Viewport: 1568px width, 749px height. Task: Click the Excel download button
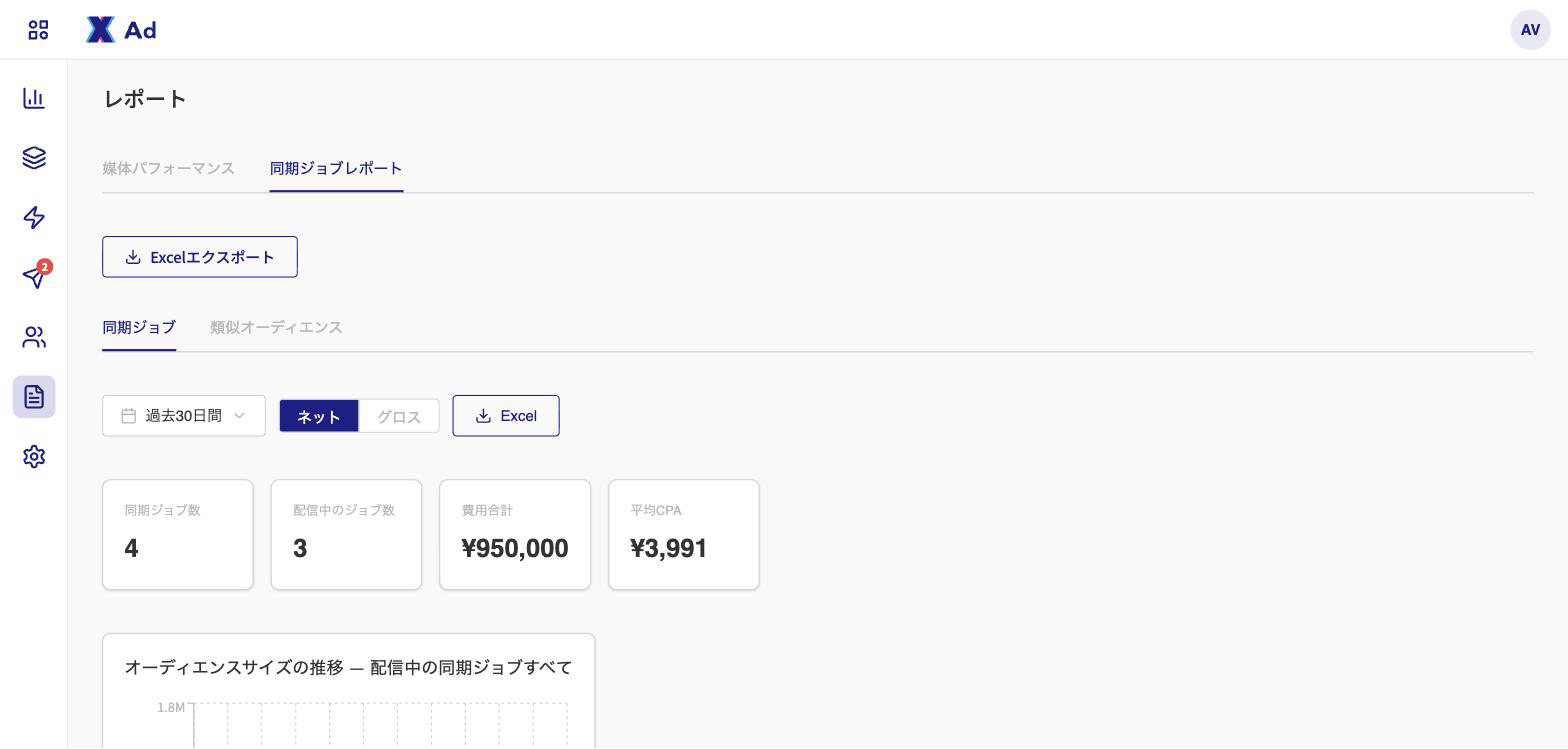(x=506, y=416)
